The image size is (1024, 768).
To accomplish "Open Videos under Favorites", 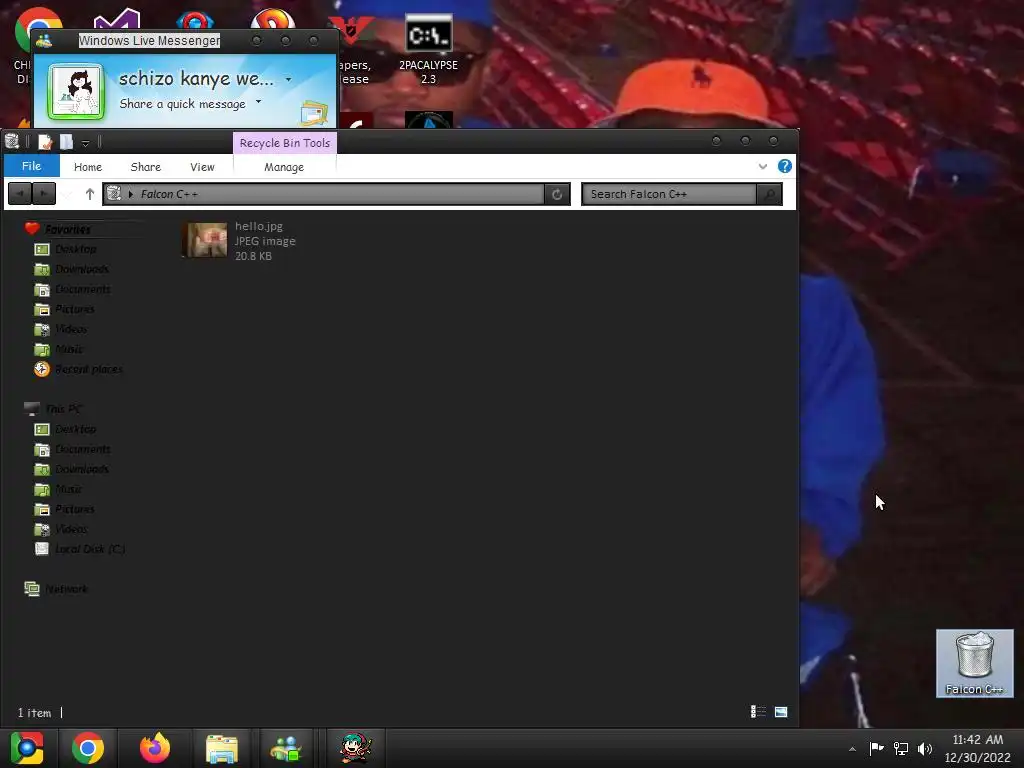I will 71,329.
